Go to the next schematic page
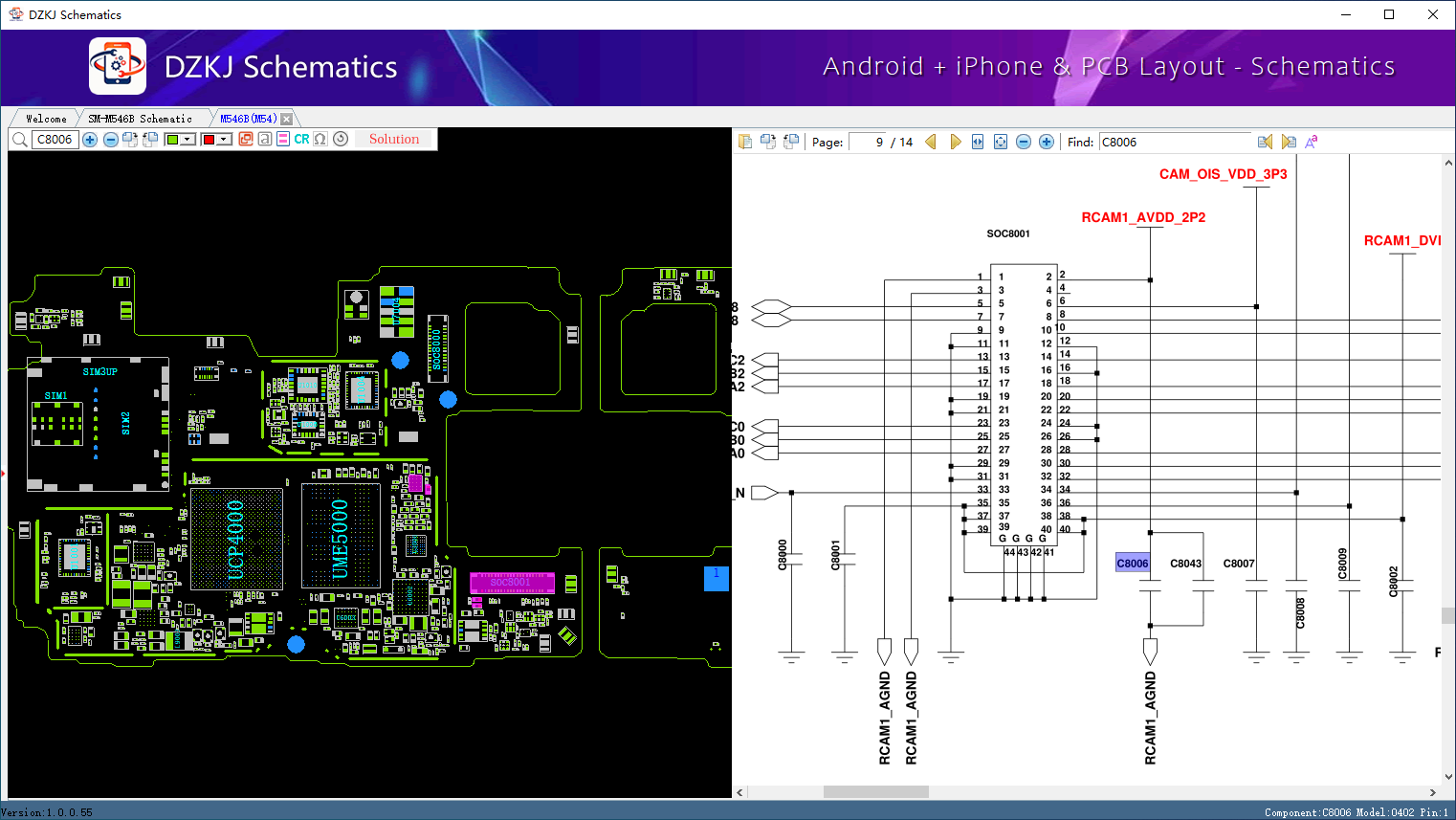Screen dimensions: 1456x820 tap(955, 142)
